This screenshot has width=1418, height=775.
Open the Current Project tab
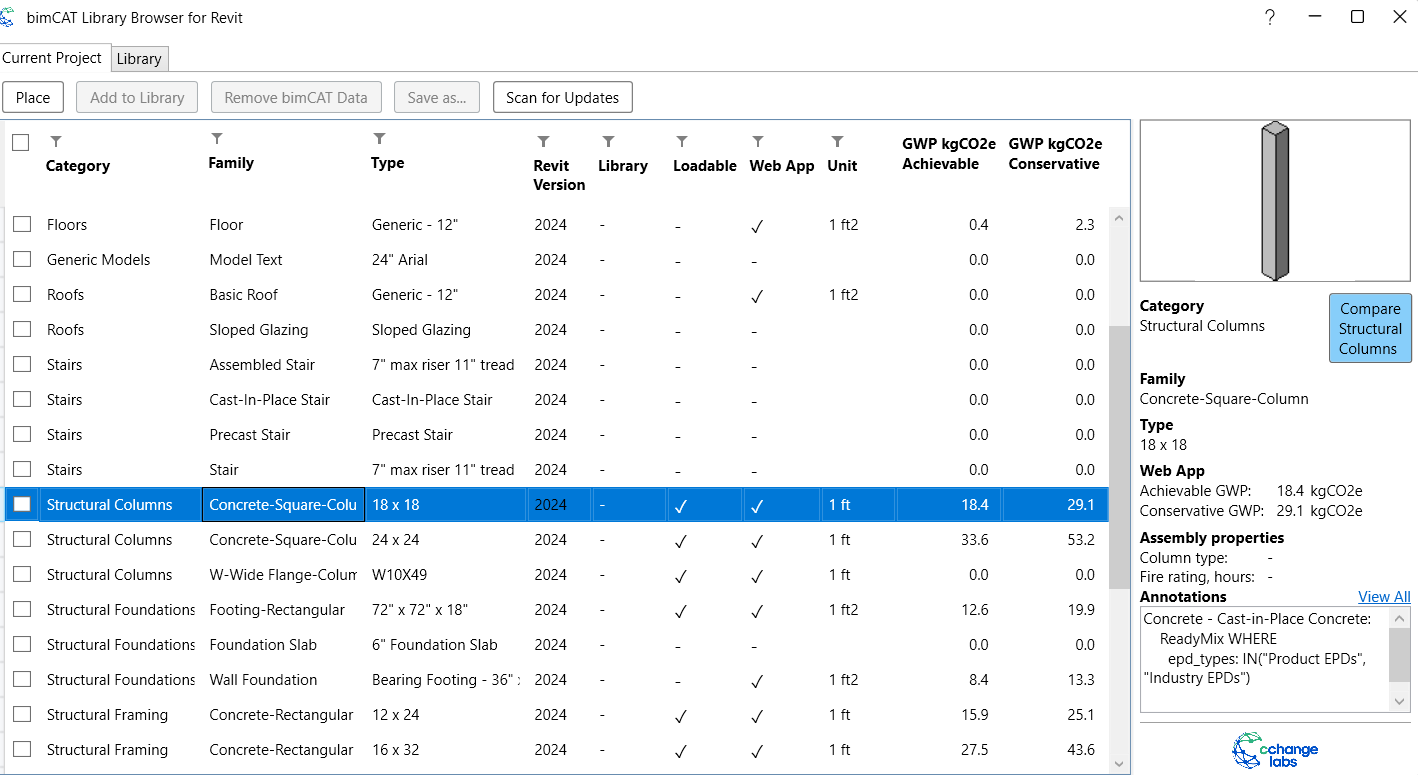[52, 58]
